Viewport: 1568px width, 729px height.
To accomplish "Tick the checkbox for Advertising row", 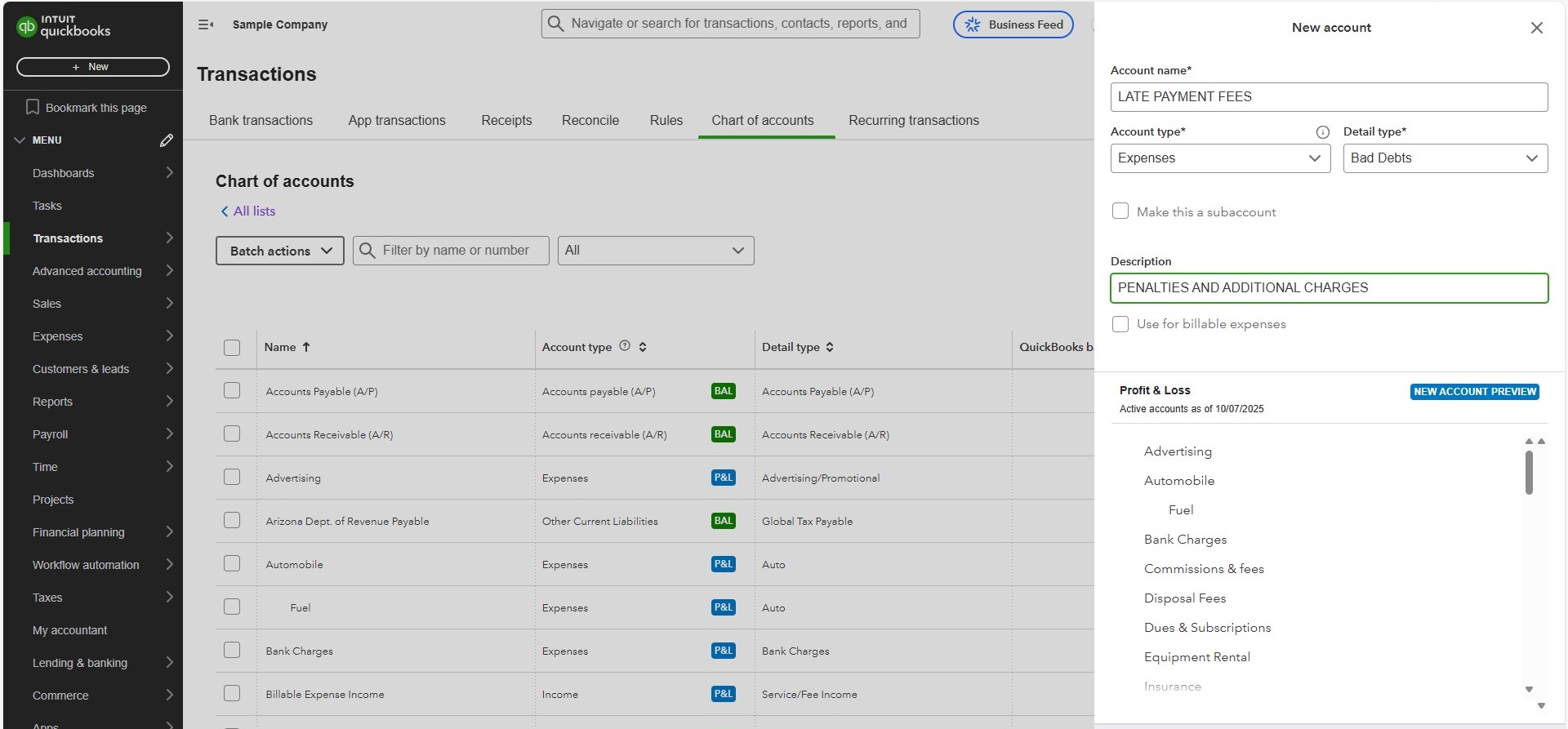I will point(232,478).
